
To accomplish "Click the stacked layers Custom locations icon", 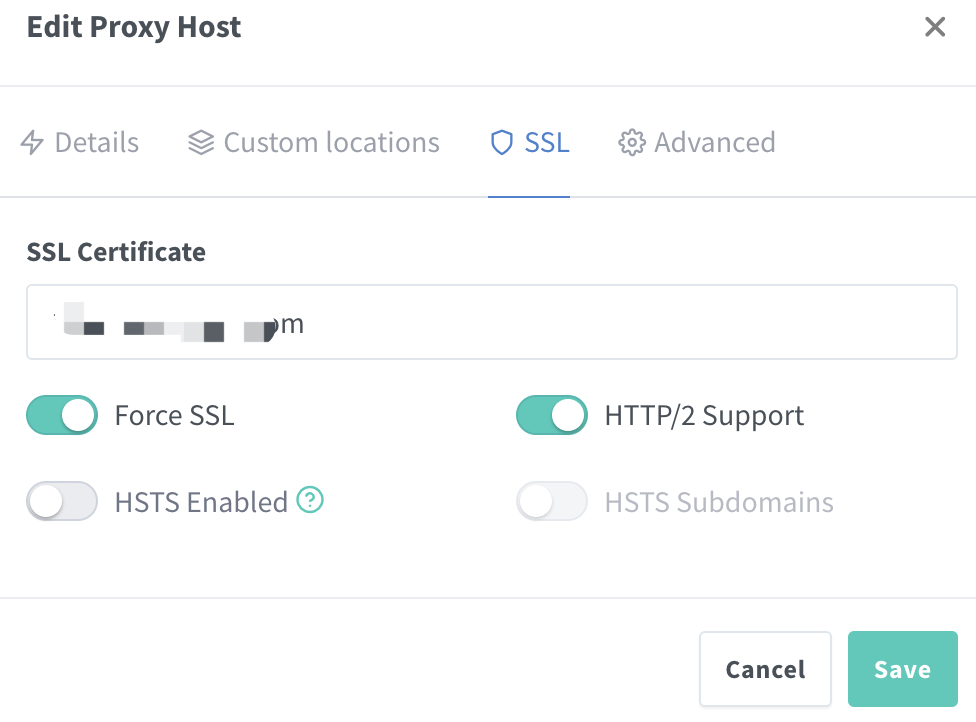I will coord(201,143).
